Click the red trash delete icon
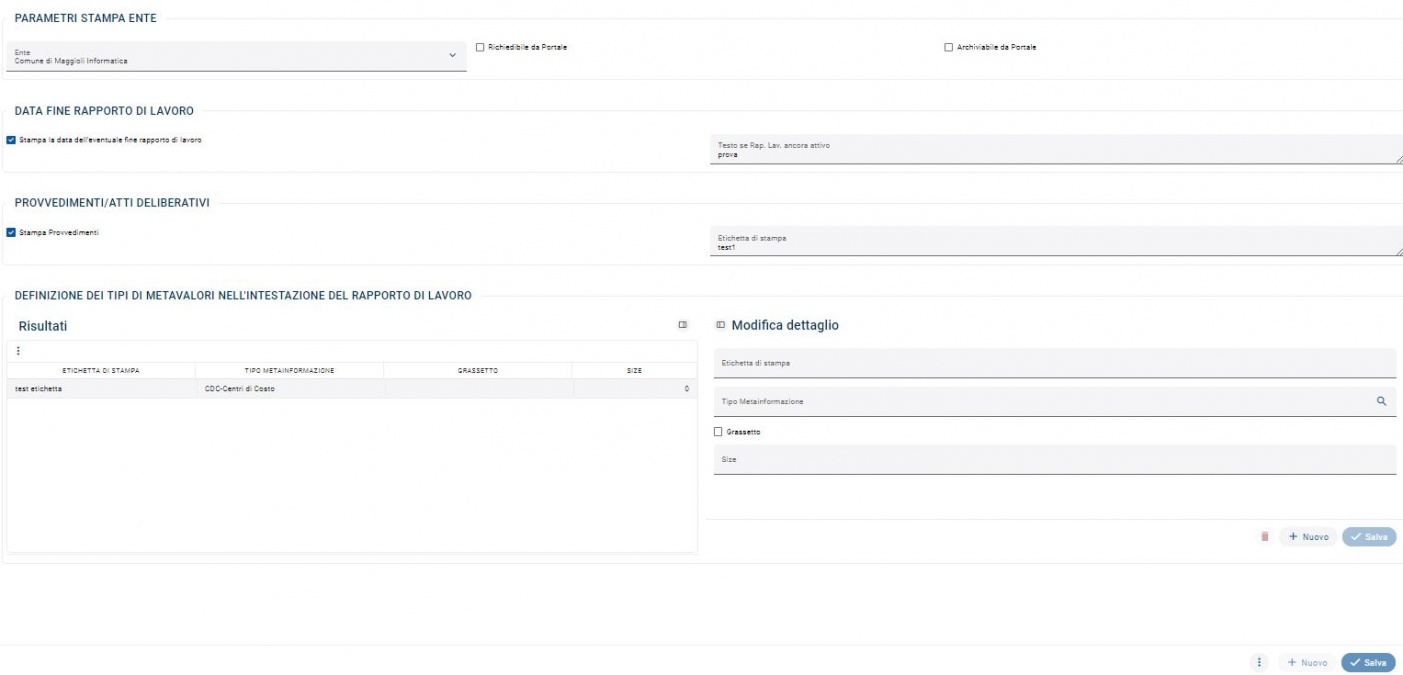This screenshot has height=675, width=1403. click(x=1264, y=537)
